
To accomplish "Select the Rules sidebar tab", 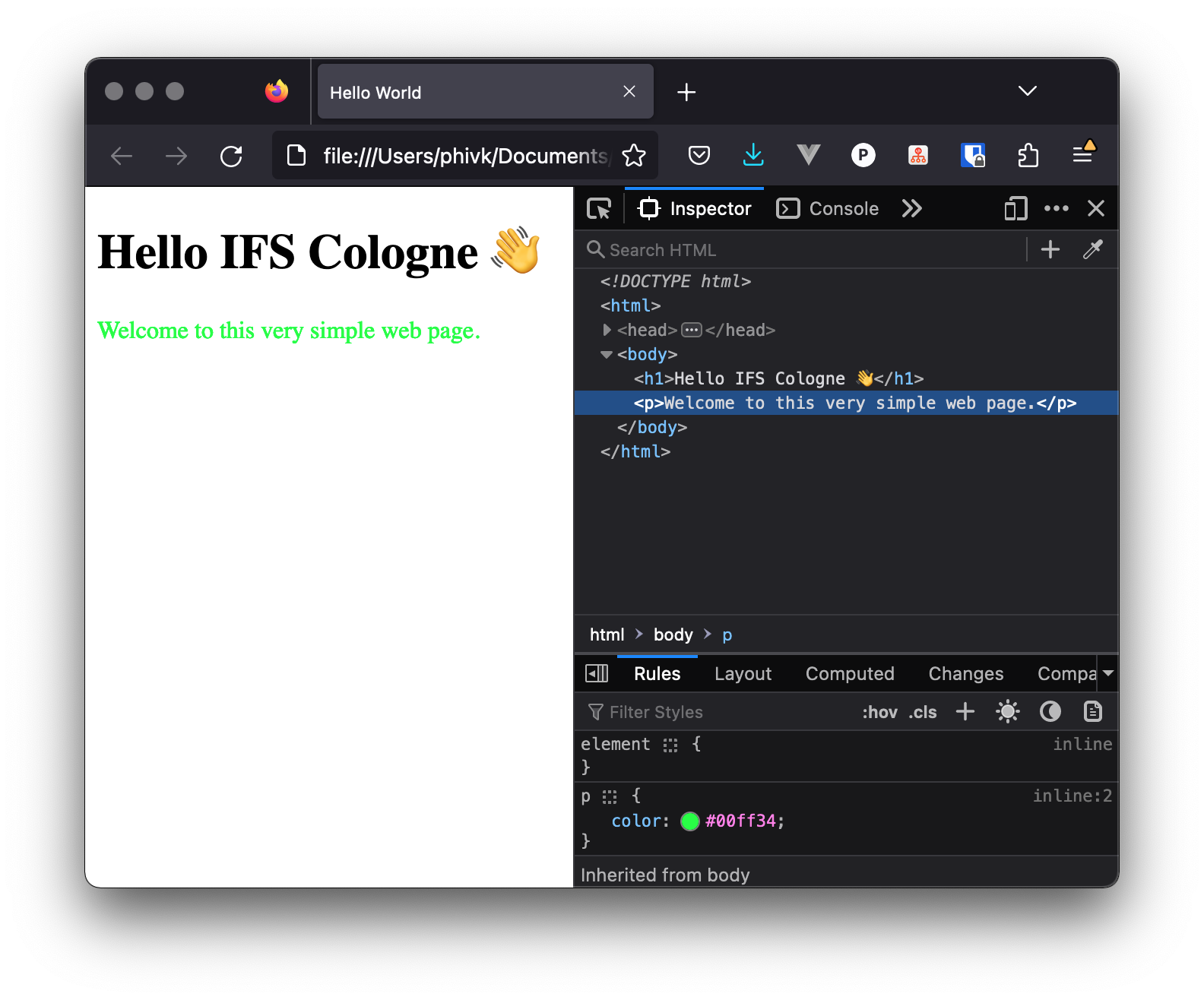I will point(657,674).
